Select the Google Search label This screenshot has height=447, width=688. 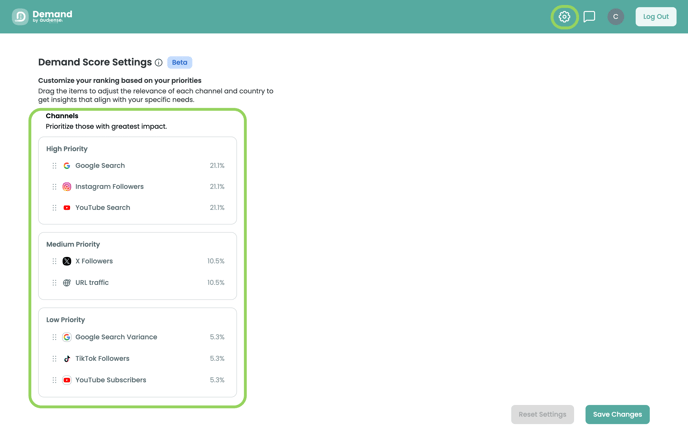(x=100, y=166)
